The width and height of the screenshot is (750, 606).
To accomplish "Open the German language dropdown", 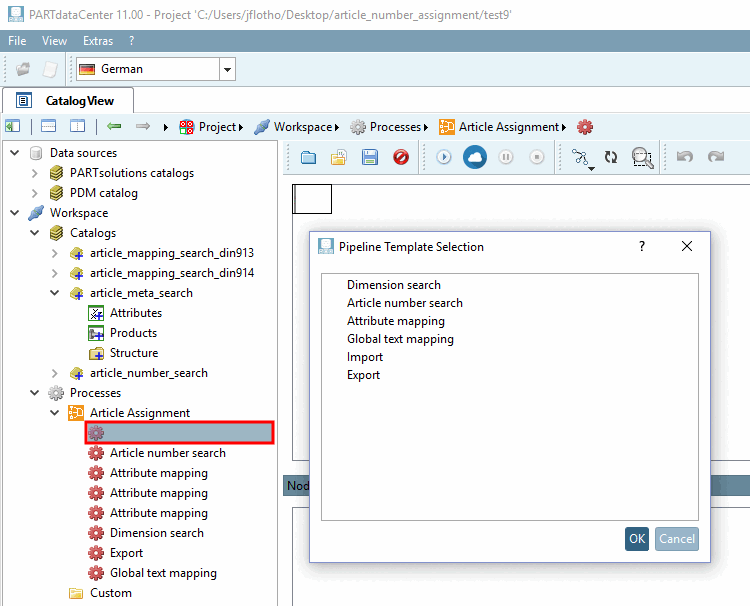I will [227, 69].
